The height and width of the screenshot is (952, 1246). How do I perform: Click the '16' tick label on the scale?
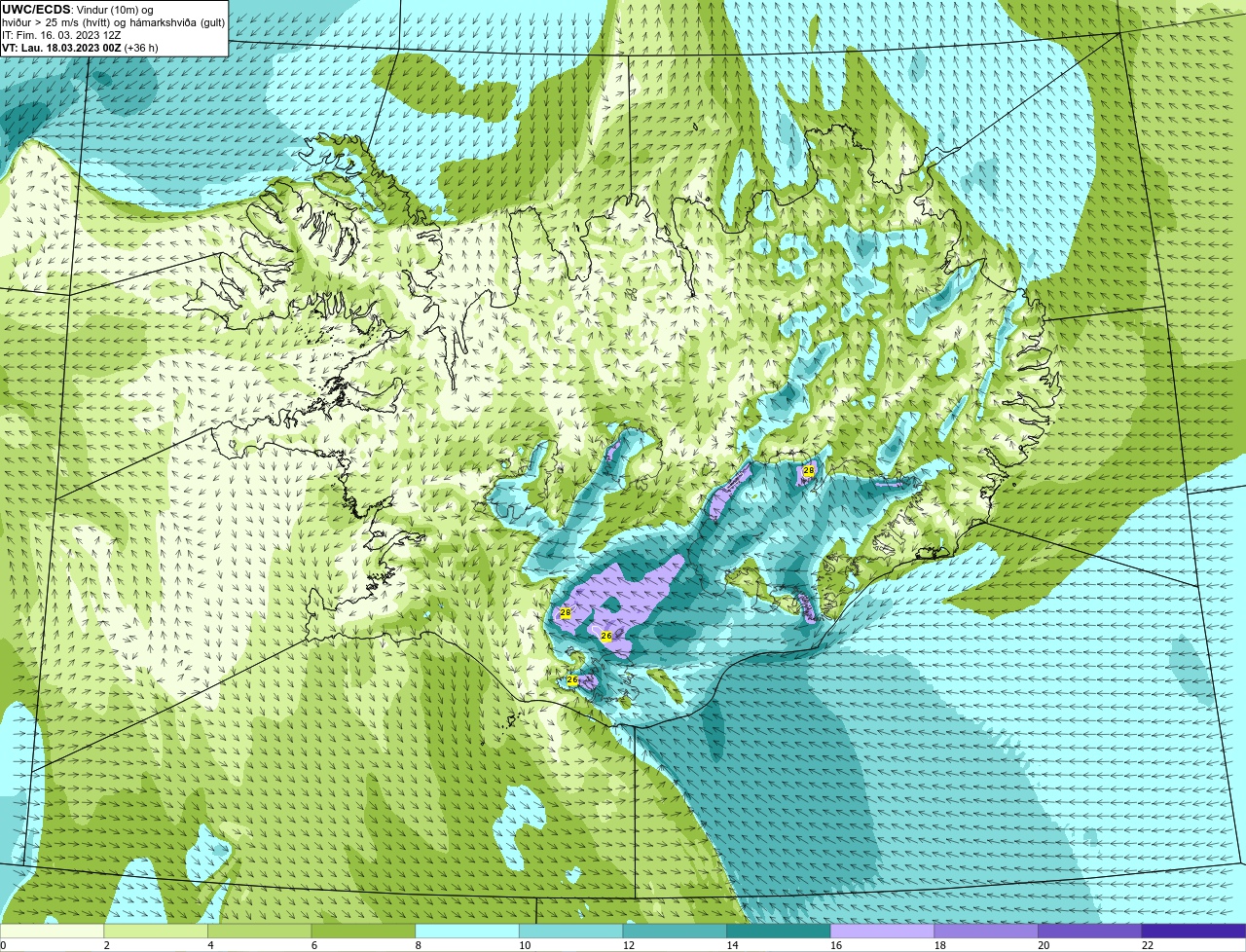pos(836,945)
